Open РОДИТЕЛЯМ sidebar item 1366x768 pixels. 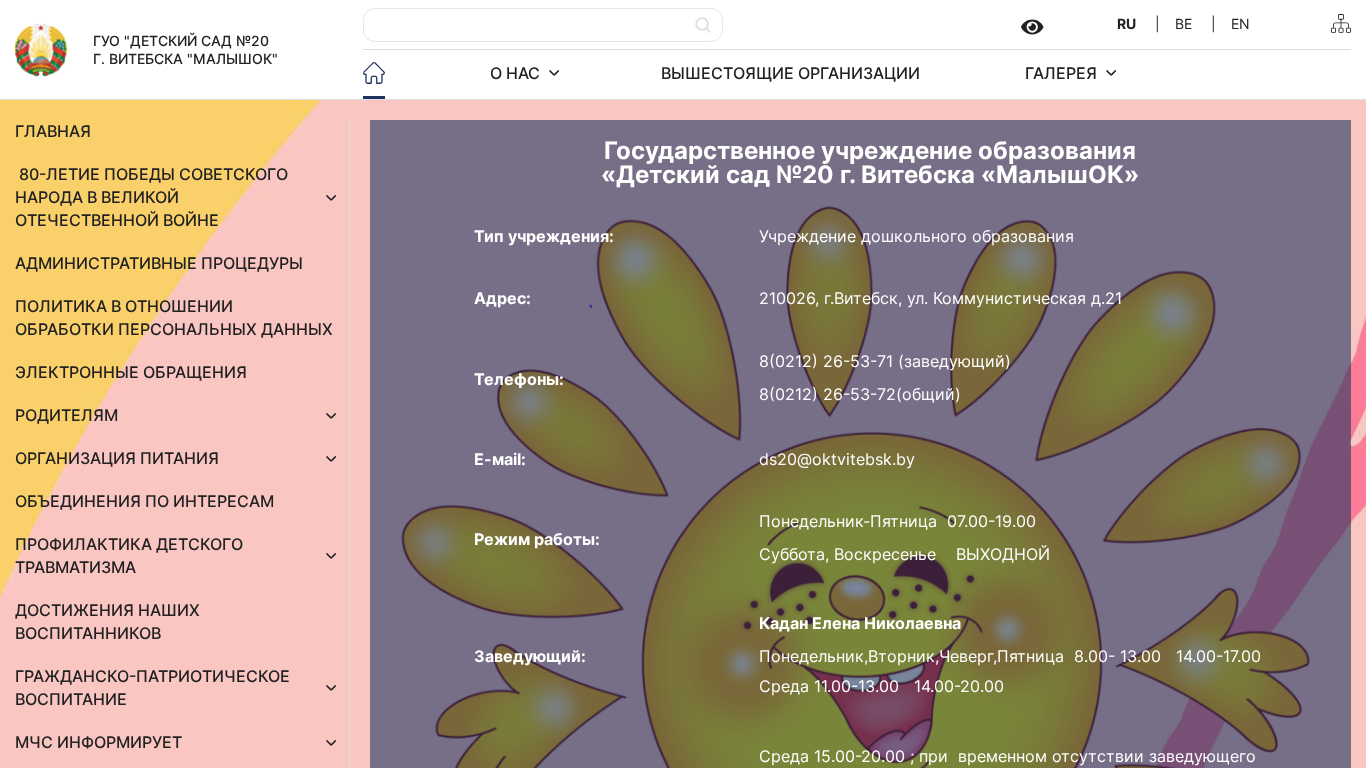coord(67,415)
